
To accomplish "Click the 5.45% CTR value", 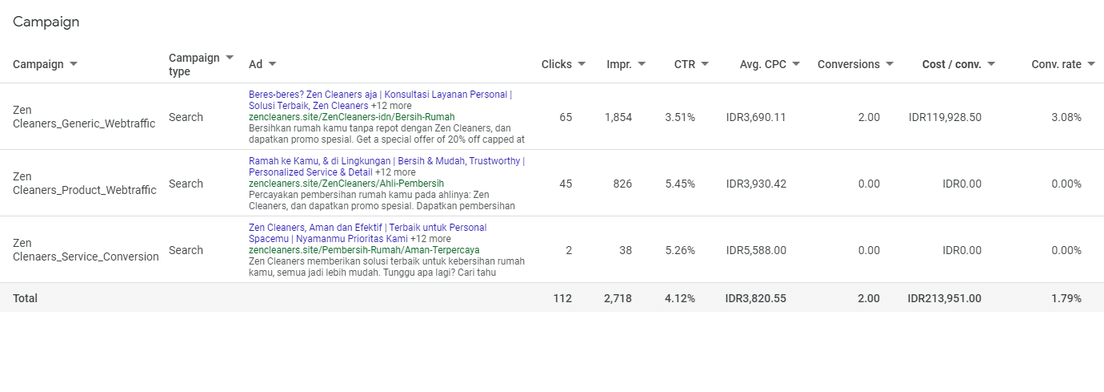I will click(x=680, y=184).
